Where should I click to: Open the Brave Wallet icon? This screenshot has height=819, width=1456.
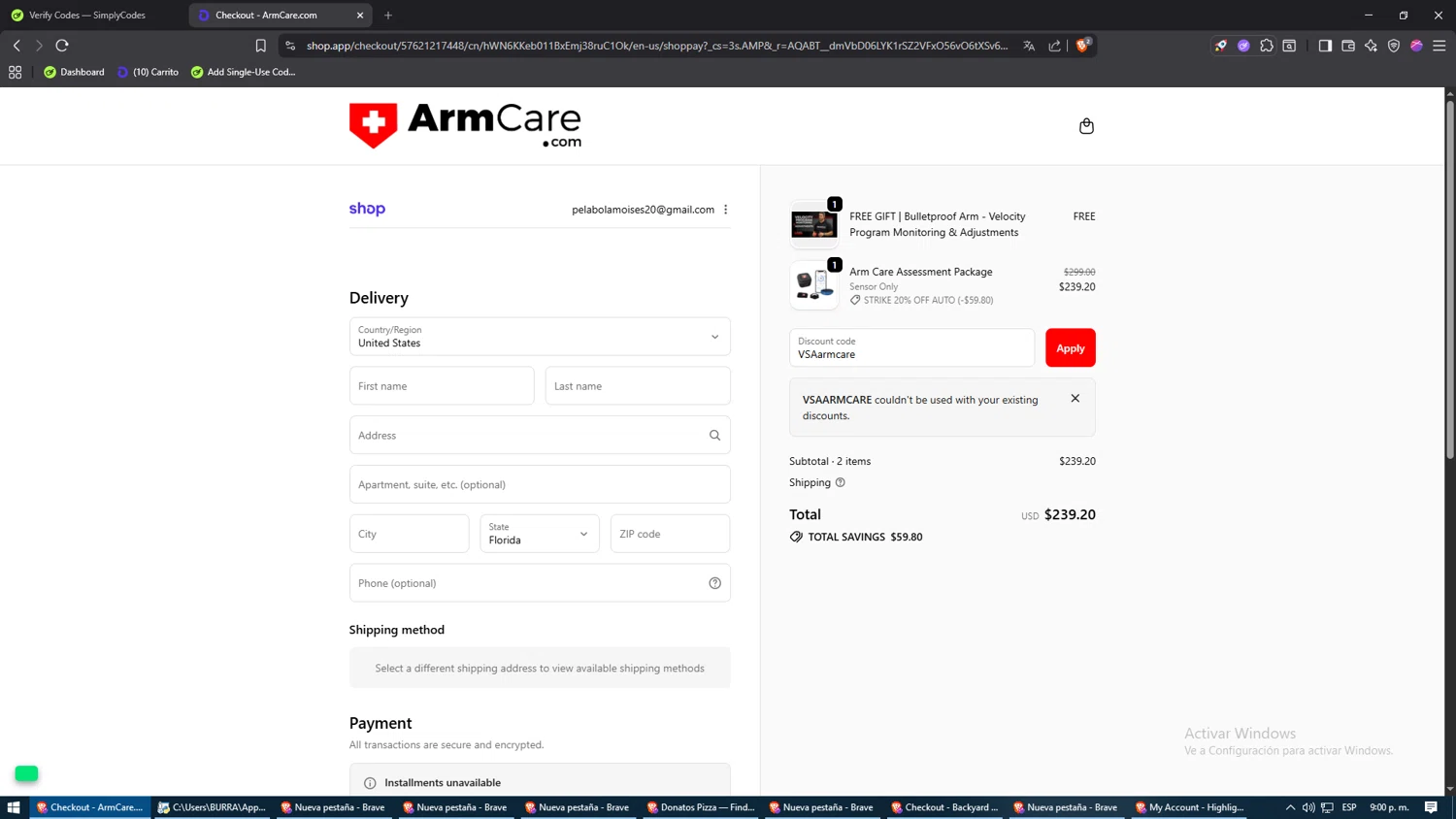(1348, 46)
